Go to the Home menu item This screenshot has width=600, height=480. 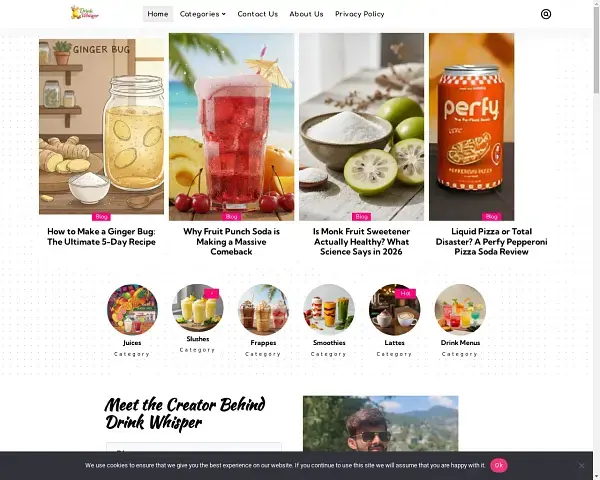(158, 14)
